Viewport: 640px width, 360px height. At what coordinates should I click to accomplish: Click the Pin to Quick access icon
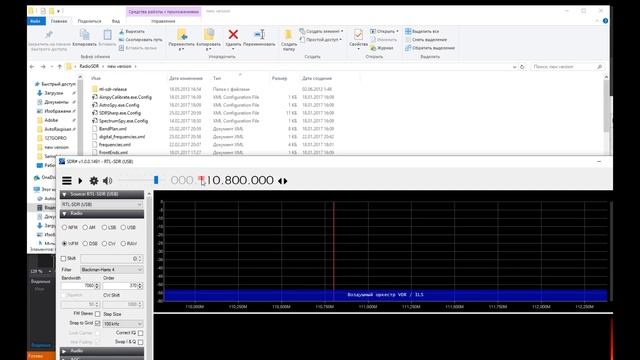tap(49, 35)
